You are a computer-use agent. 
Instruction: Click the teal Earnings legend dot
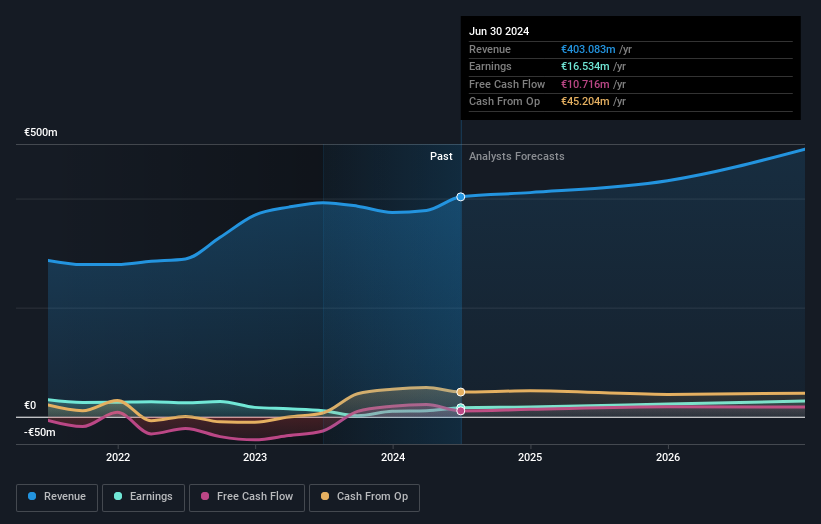(118, 496)
